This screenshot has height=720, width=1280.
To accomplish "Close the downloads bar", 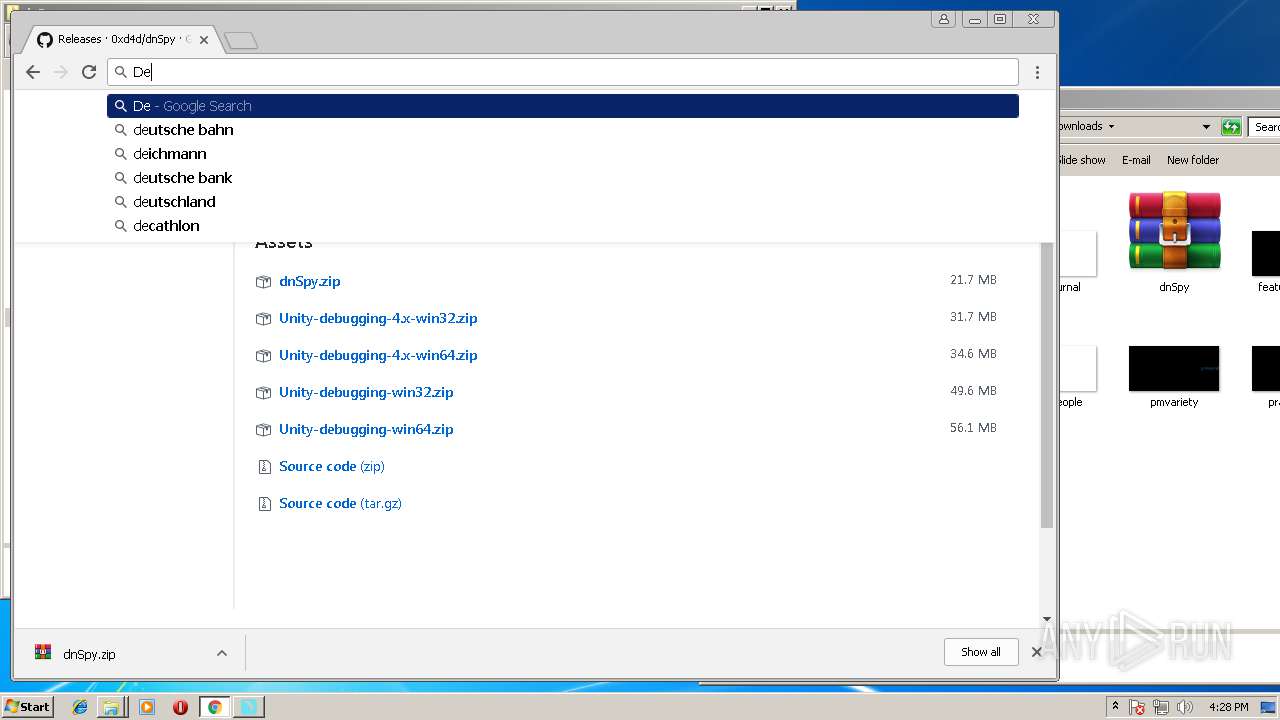I will point(1037,652).
